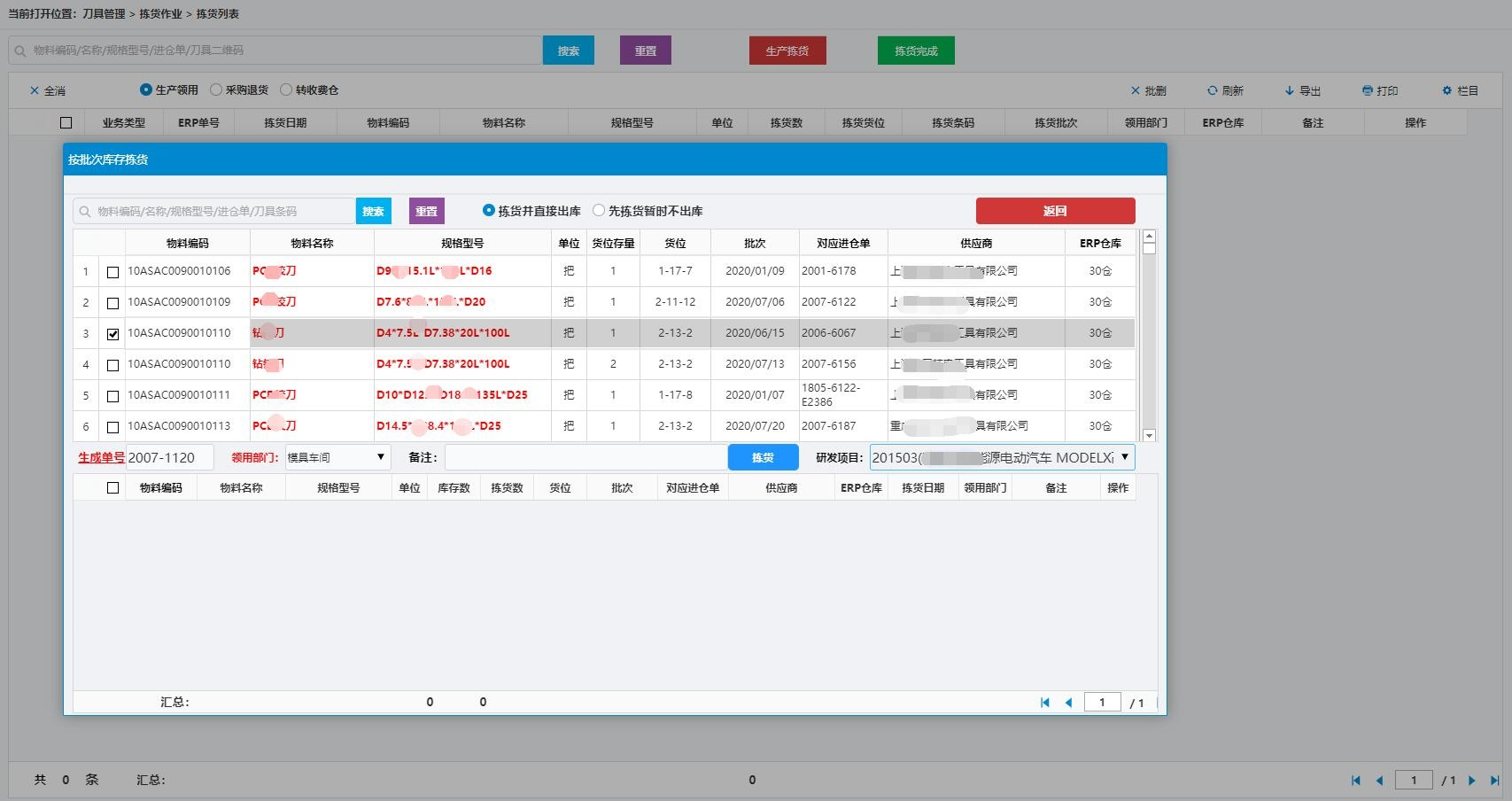Go to previous page in dialog pager
Viewport: 1512px width, 801px height.
[x=1068, y=703]
